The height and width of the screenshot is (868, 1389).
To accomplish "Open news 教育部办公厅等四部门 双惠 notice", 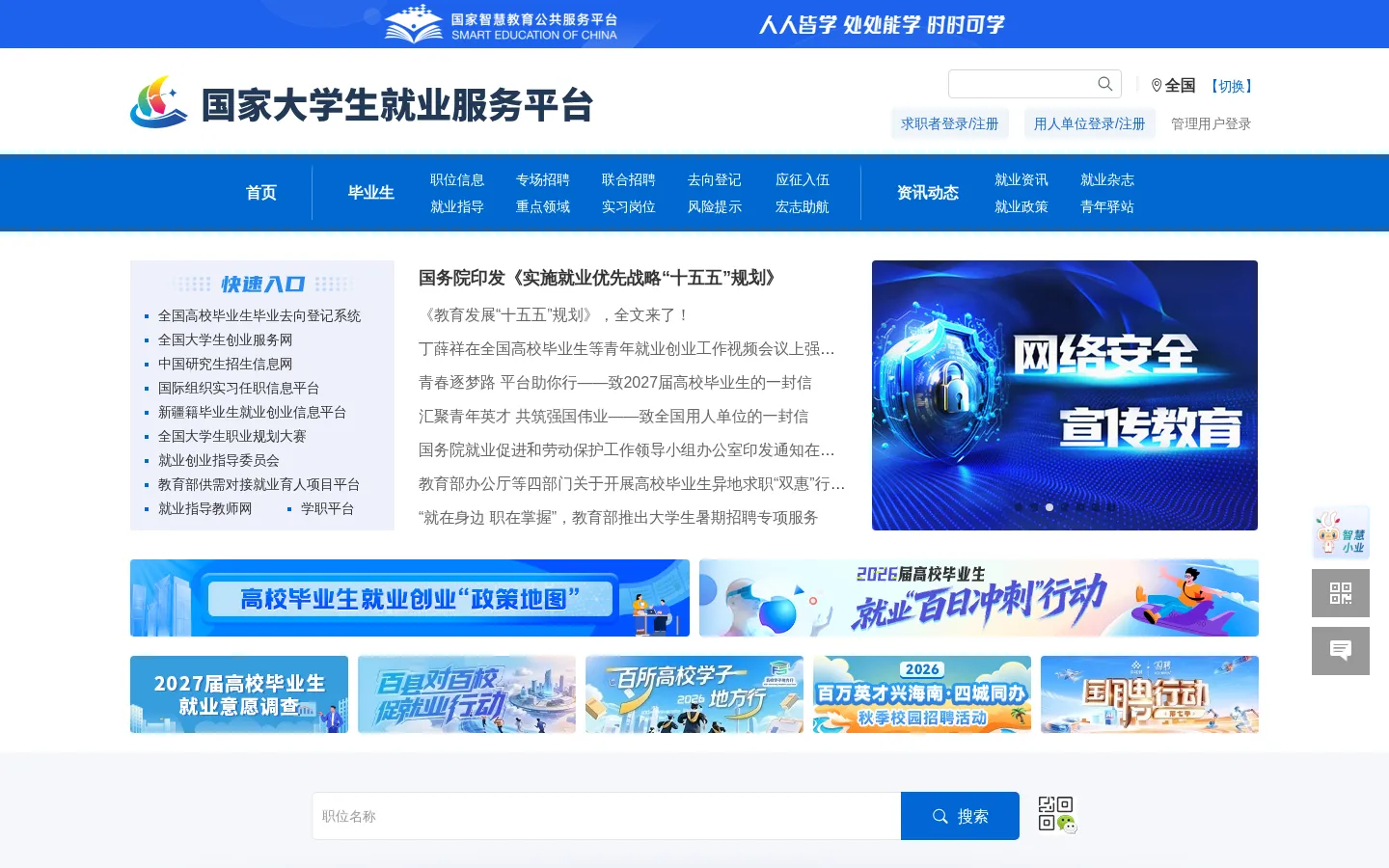I will tap(632, 483).
